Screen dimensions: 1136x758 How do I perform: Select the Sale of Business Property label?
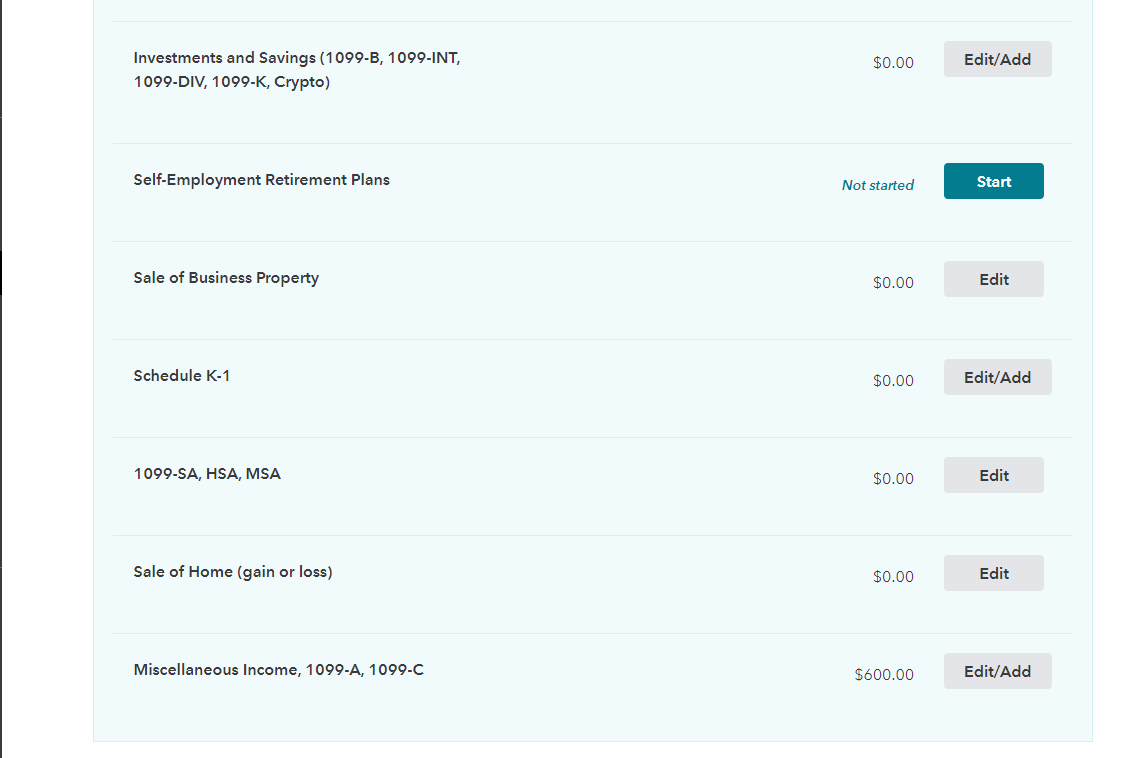226,278
